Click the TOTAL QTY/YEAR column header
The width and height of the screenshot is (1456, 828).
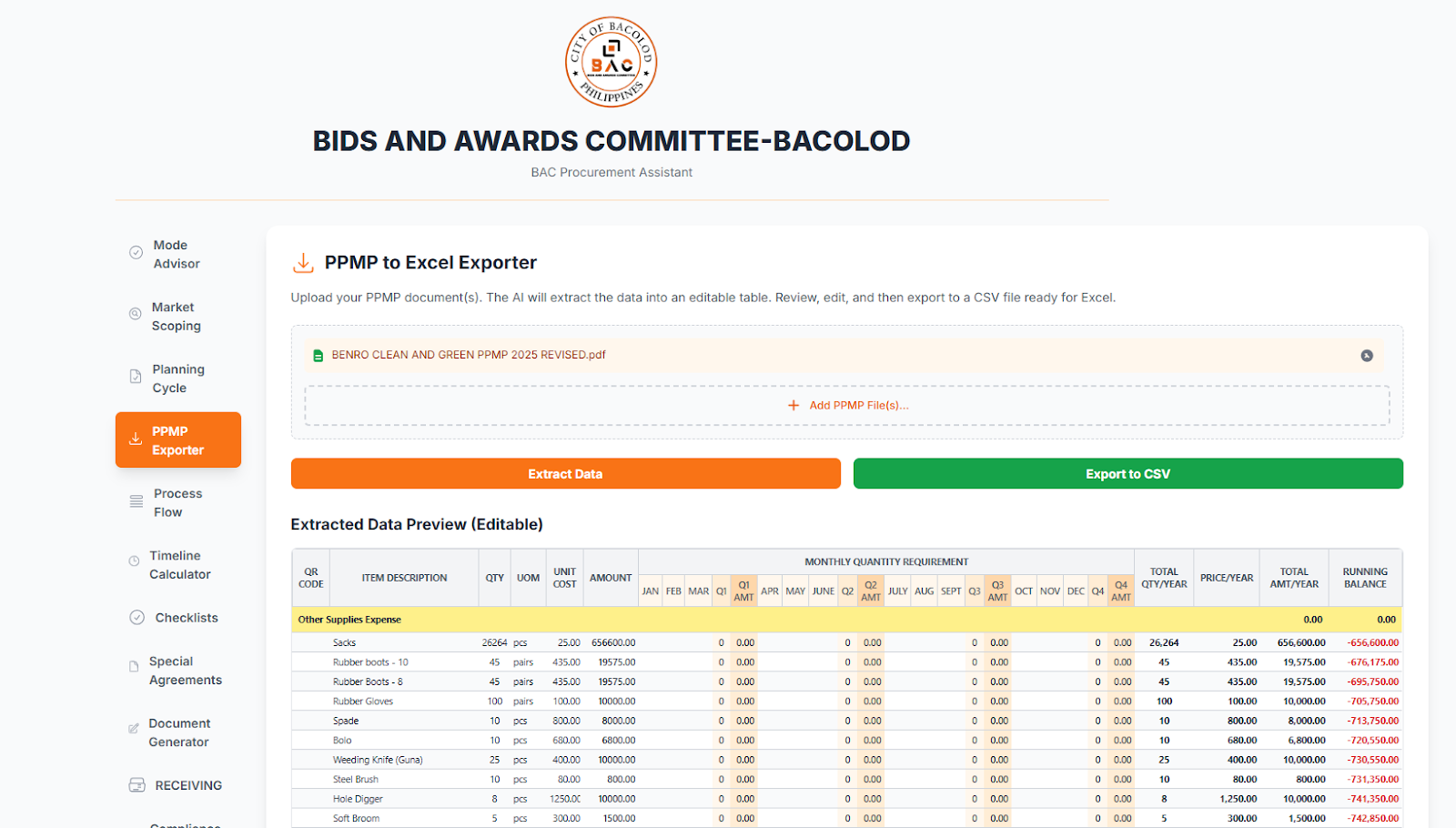pos(1164,578)
